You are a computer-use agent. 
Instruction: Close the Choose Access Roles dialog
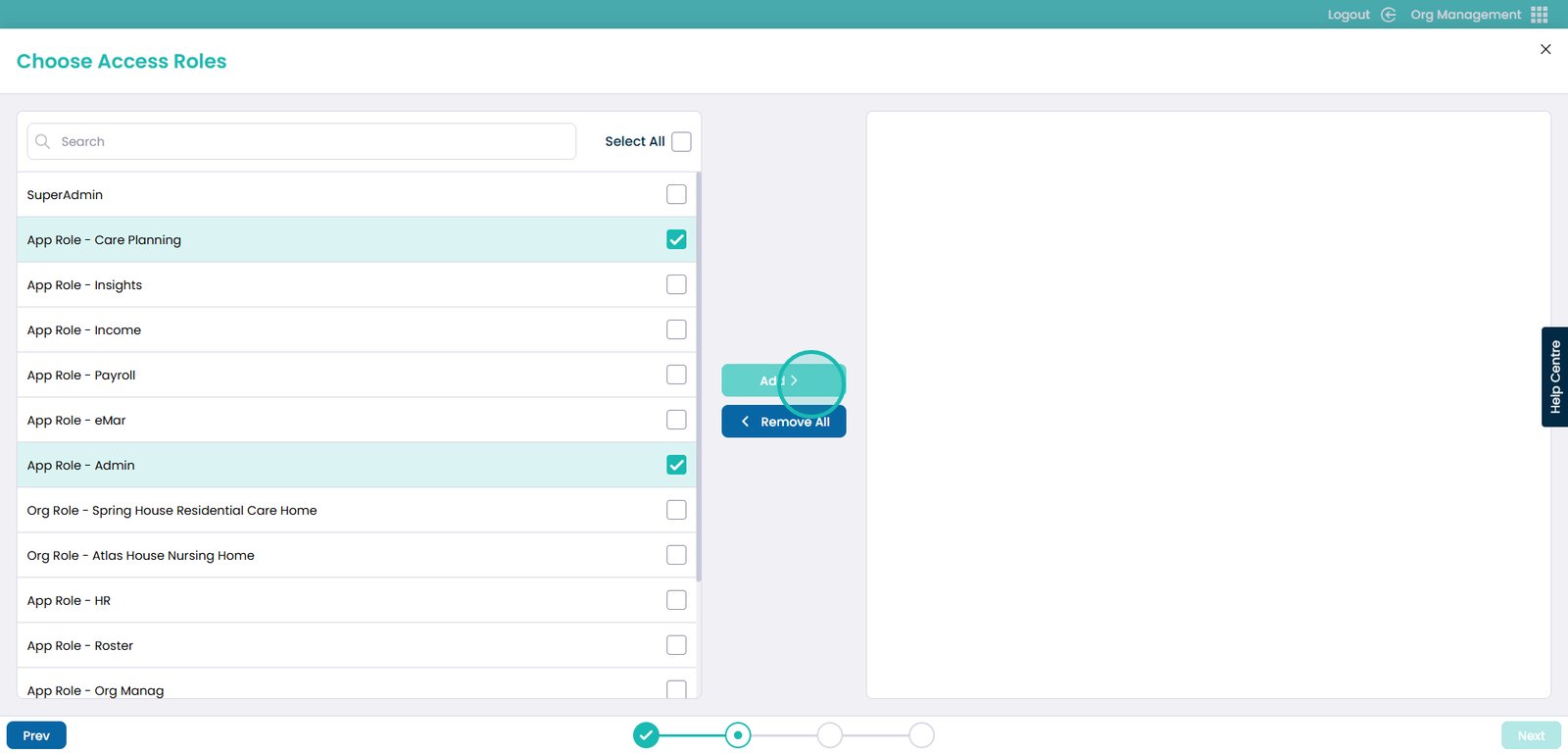1545,49
